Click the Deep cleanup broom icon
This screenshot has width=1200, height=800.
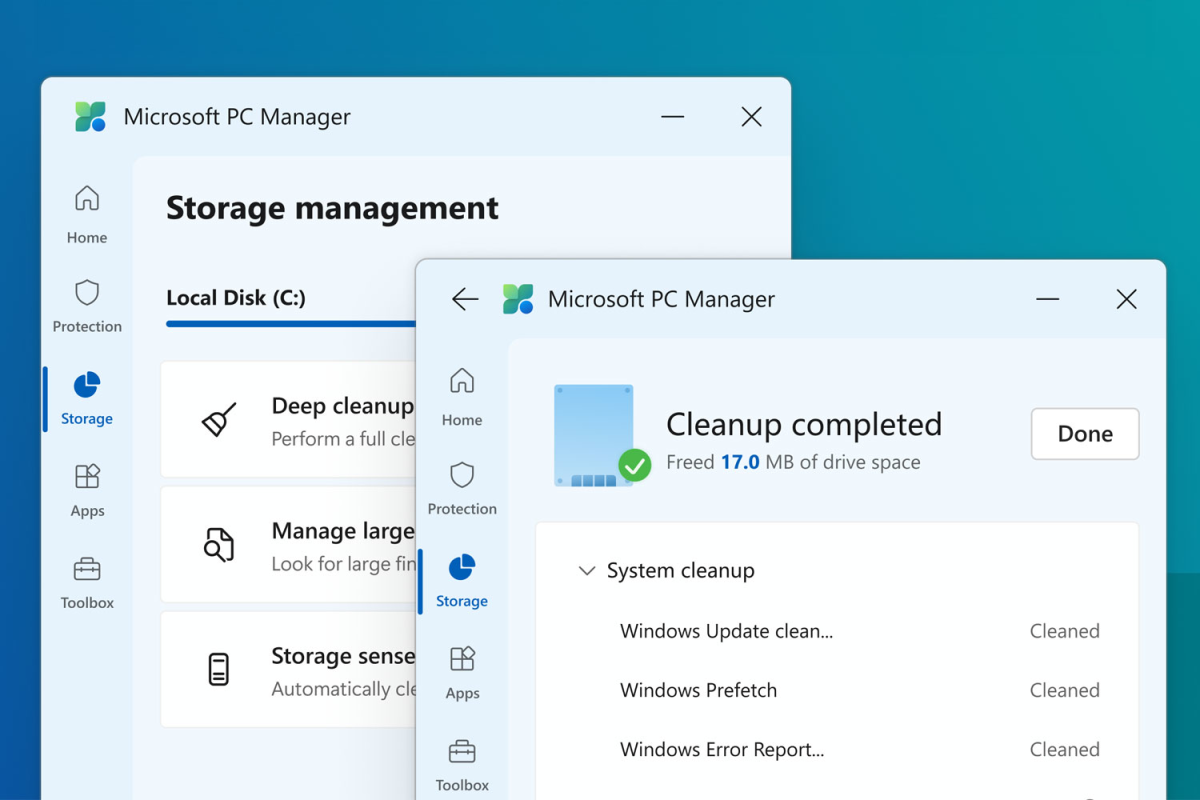pos(219,420)
